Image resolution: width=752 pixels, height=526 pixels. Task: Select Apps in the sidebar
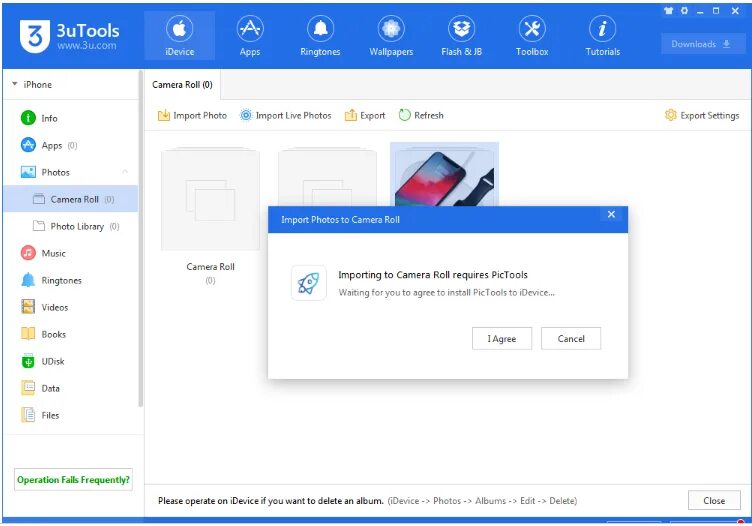click(x=70, y=145)
